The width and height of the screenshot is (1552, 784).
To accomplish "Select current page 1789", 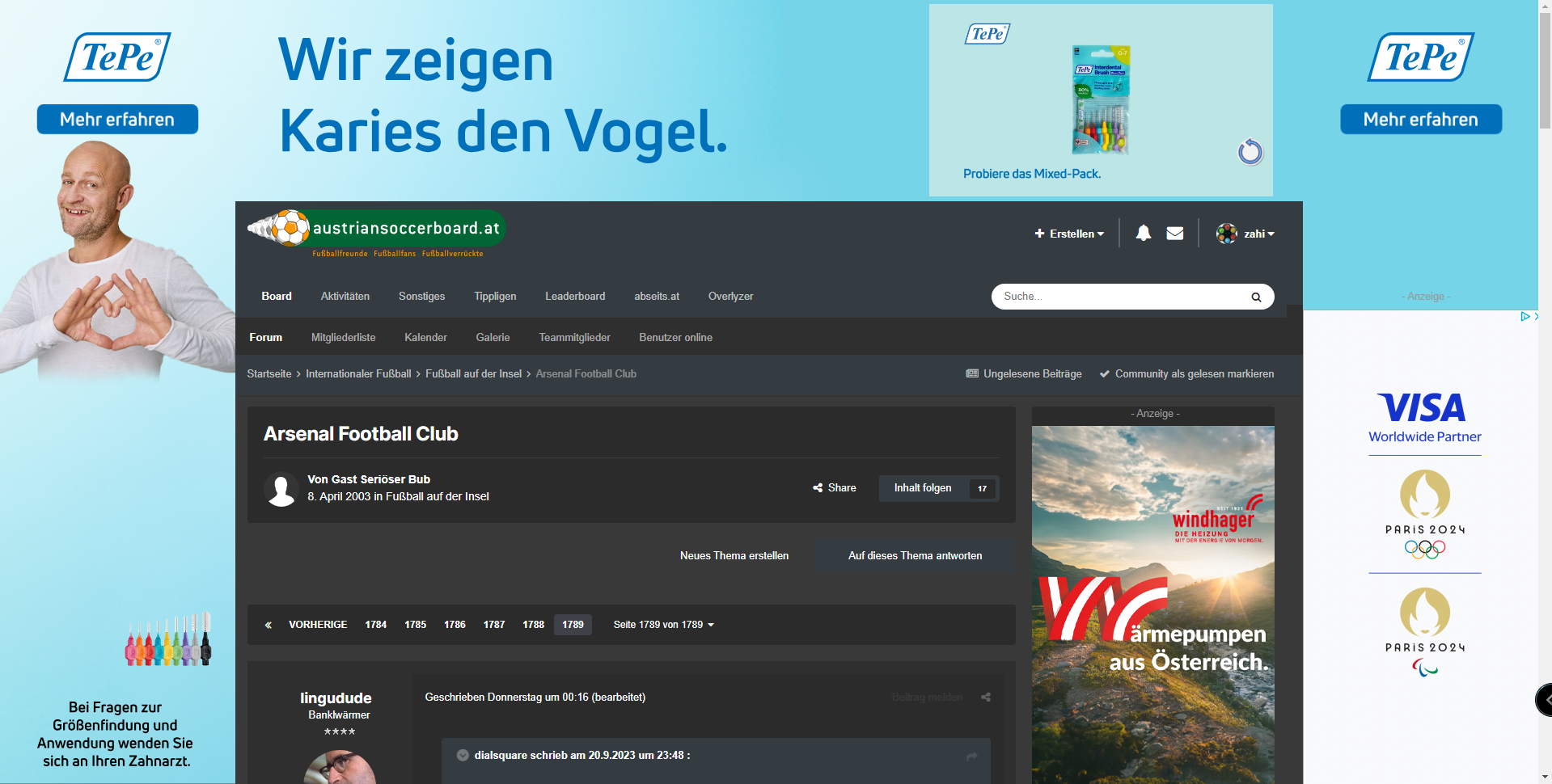I will 573,625.
